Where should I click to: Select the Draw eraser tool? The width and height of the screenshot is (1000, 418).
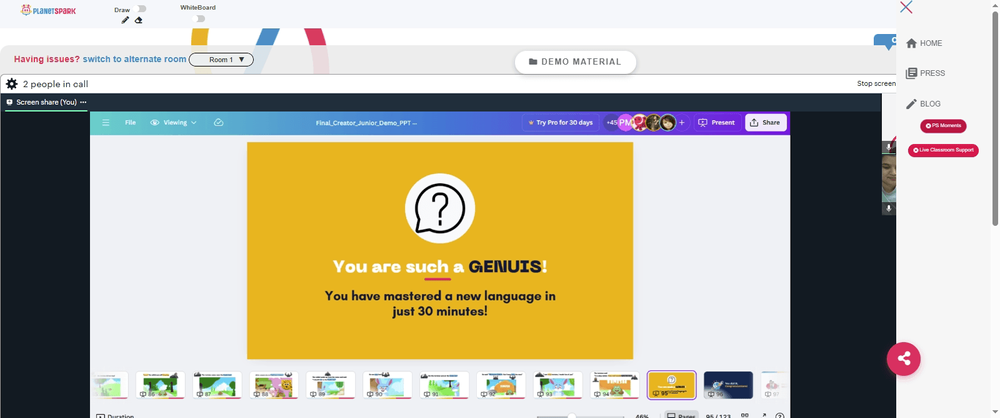point(138,20)
